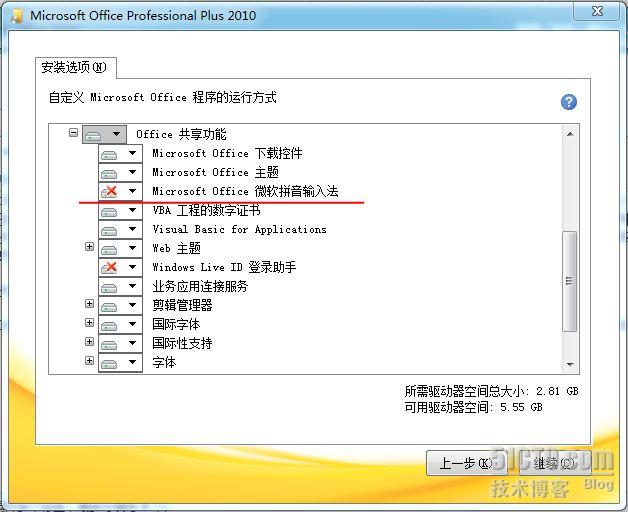Expand the 字体 tree node
Screen dimensions: 628x512
pyautogui.click(x=89, y=361)
